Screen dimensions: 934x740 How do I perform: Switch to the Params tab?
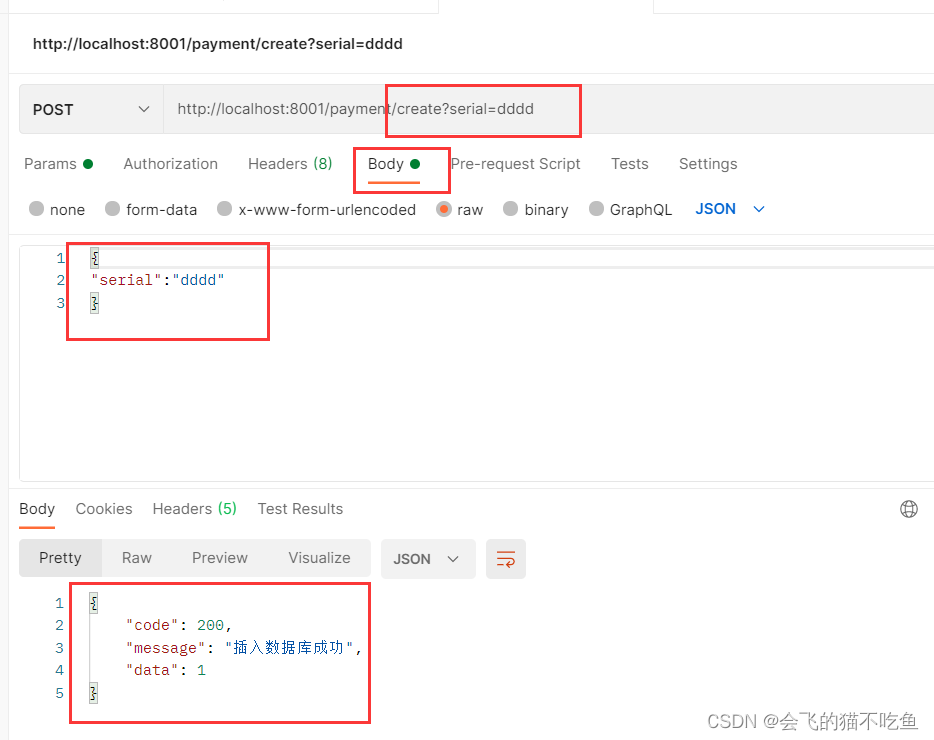[x=58, y=164]
